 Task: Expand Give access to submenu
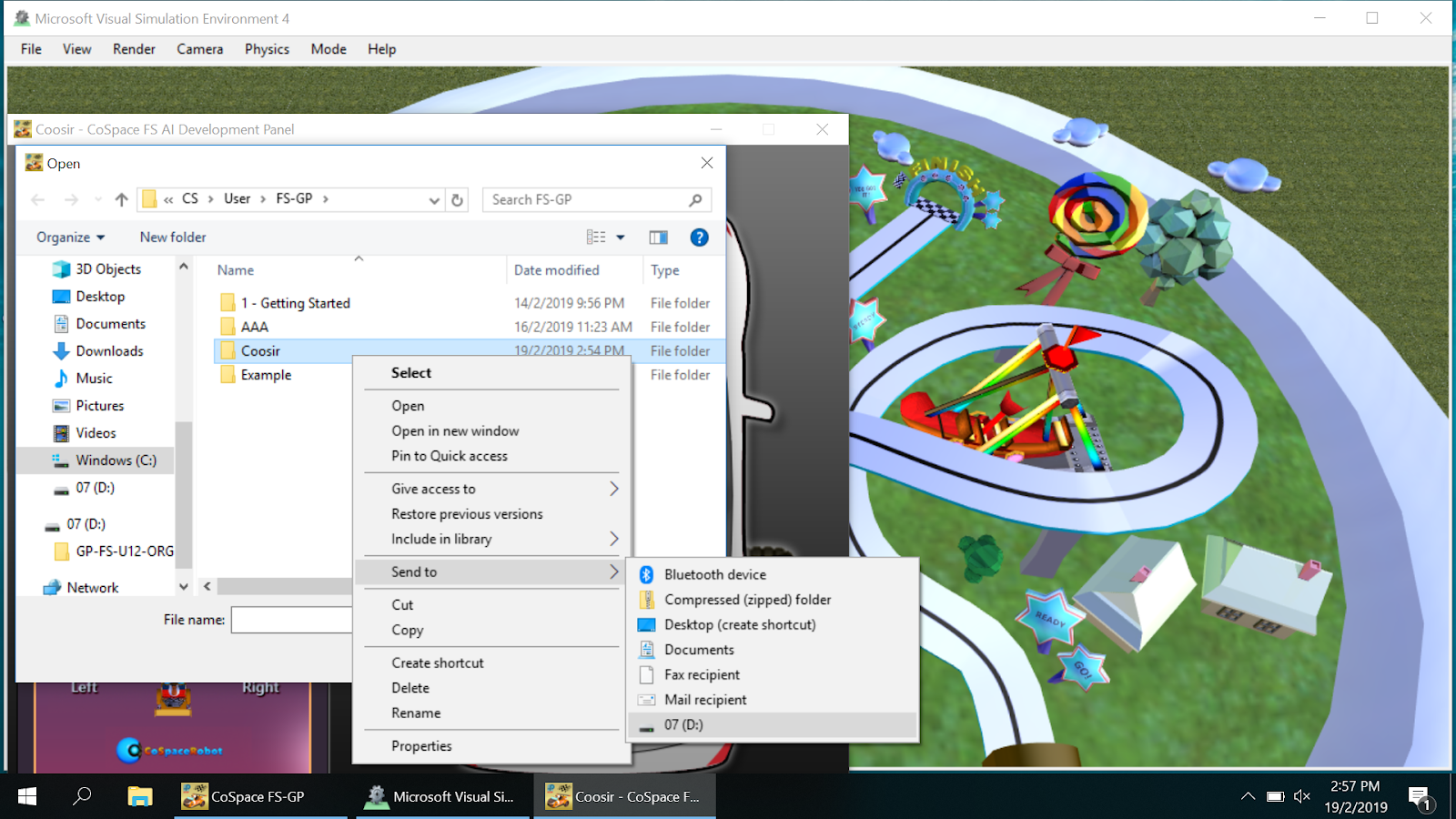point(491,489)
